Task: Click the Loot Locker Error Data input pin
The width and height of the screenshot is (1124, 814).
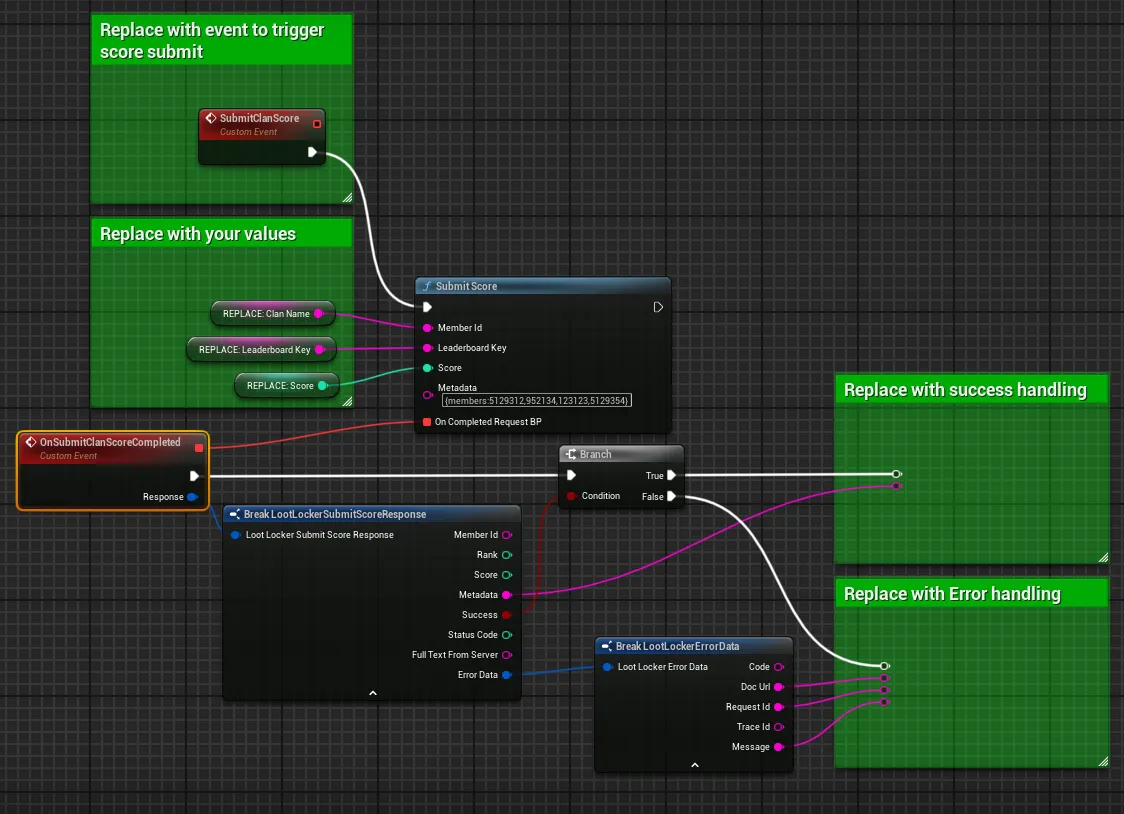Action: [607, 666]
